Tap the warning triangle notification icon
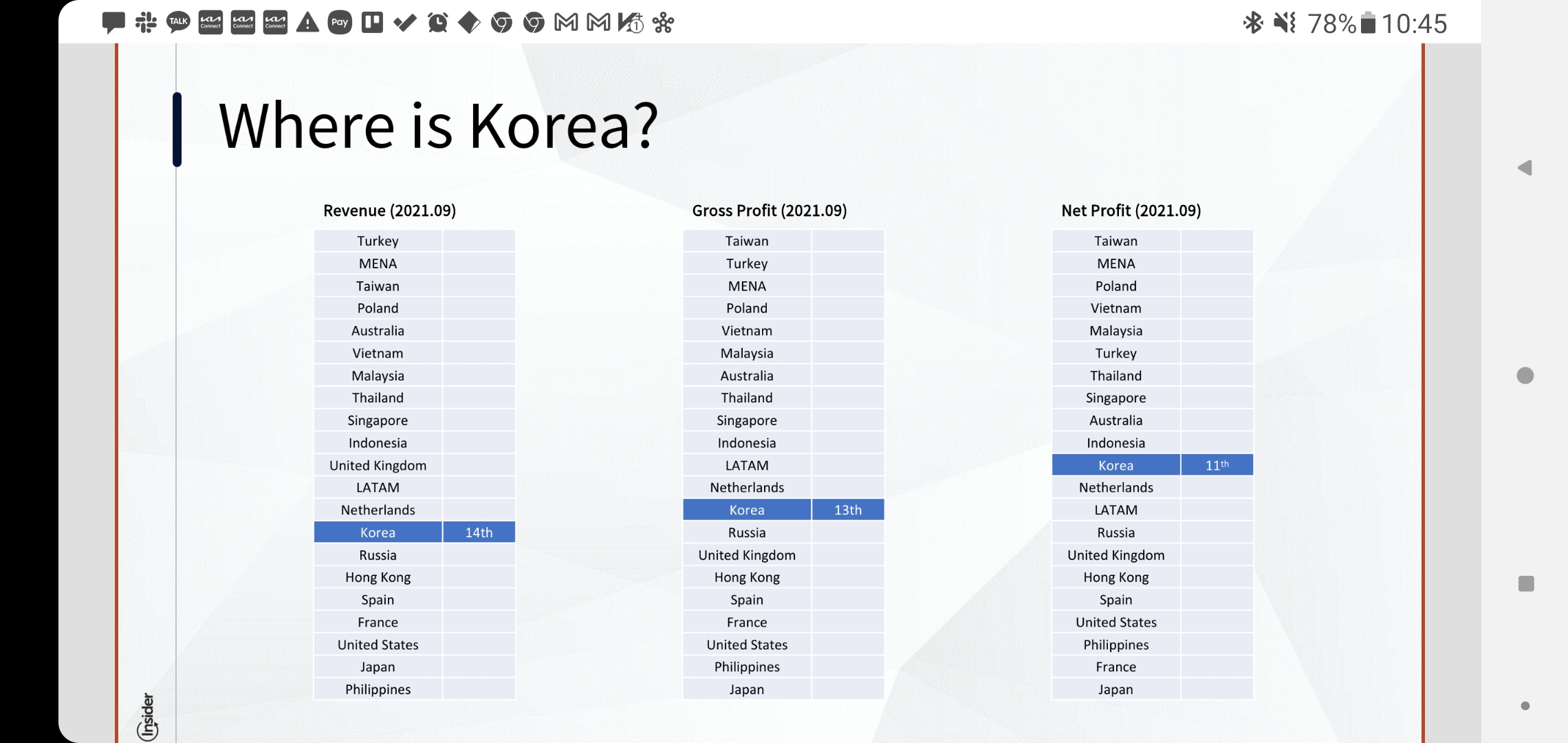The image size is (1568, 743). click(307, 23)
